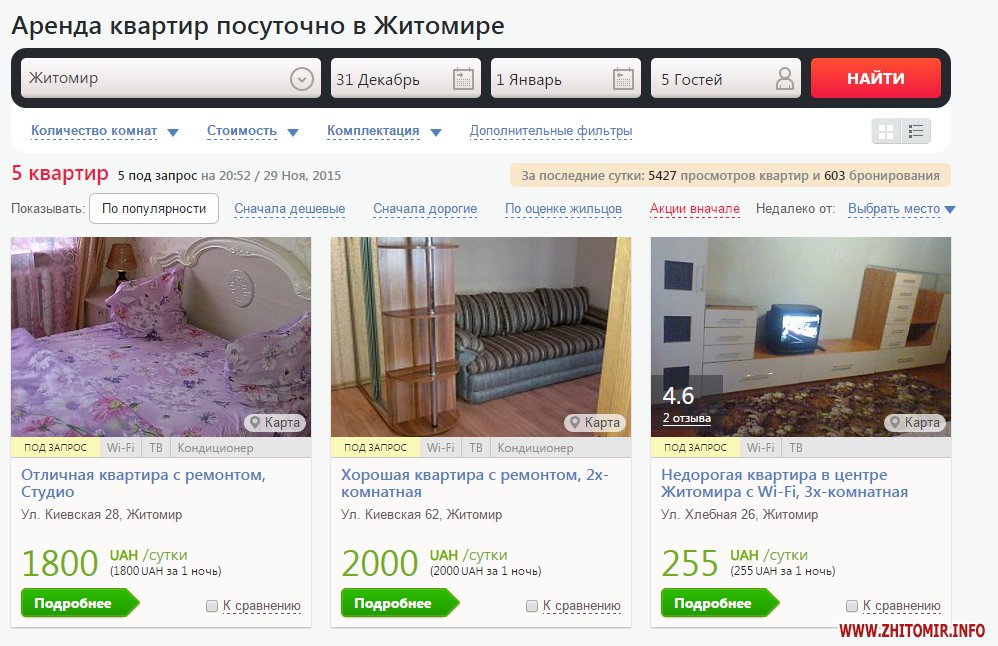The height and width of the screenshot is (646, 998).
Task: Expand the Стоимость filter dropdown
Action: click(253, 131)
